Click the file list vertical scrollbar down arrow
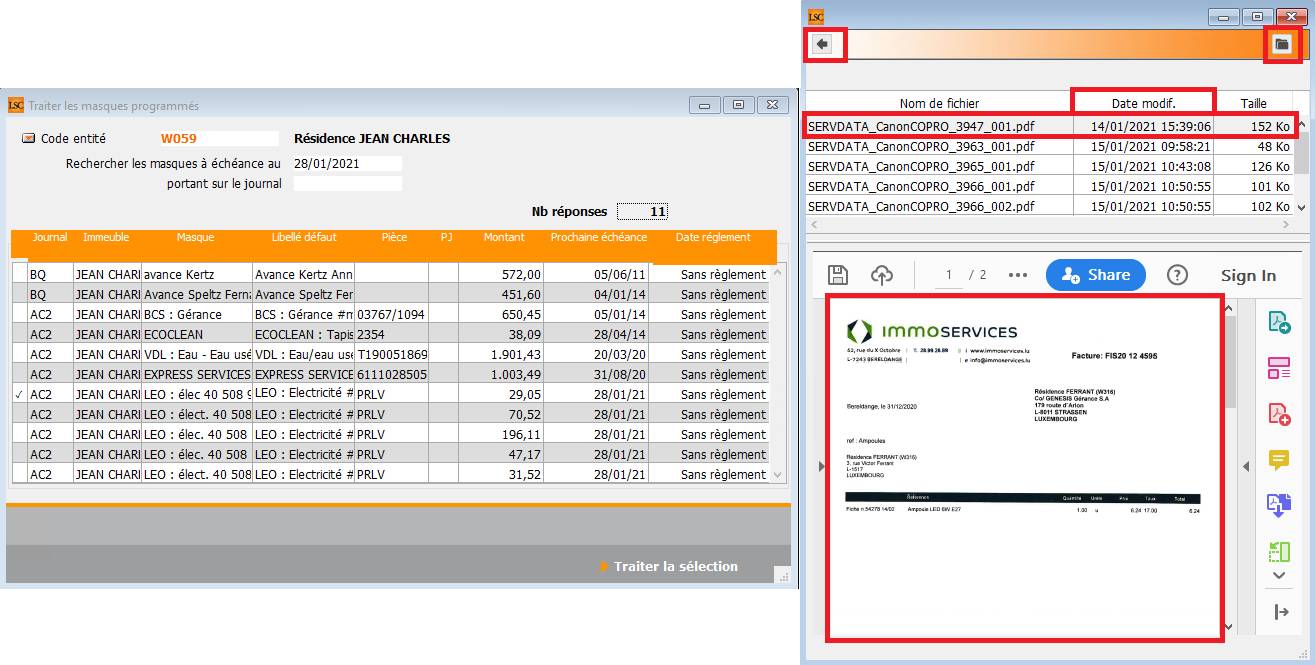The width and height of the screenshot is (1315, 665). [x=1301, y=207]
